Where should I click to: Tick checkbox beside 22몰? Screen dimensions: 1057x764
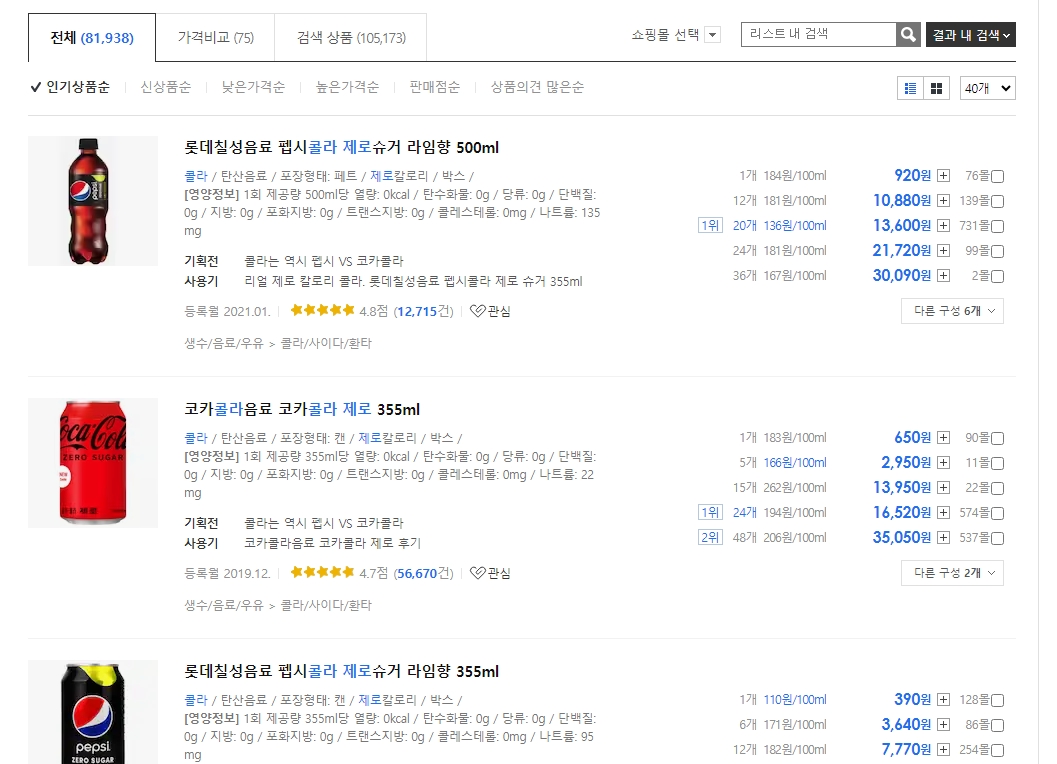click(x=998, y=489)
